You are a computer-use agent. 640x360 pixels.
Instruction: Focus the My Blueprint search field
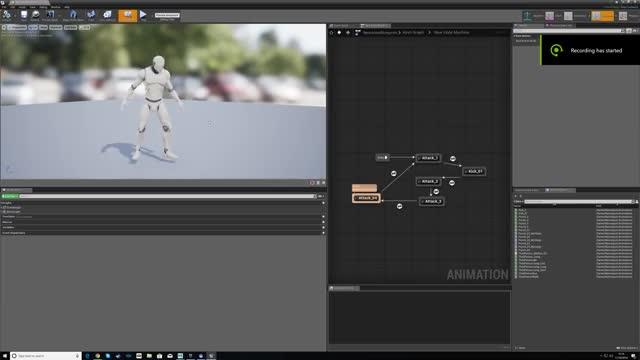pos(167,196)
